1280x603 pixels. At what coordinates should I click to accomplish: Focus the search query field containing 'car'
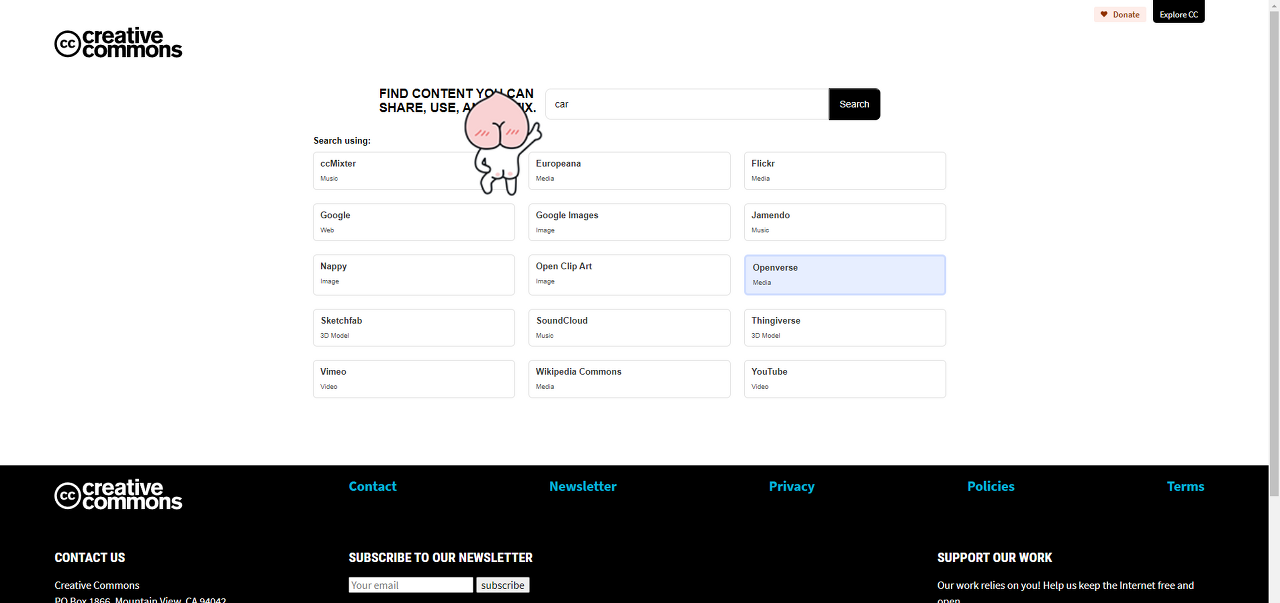pyautogui.click(x=687, y=104)
